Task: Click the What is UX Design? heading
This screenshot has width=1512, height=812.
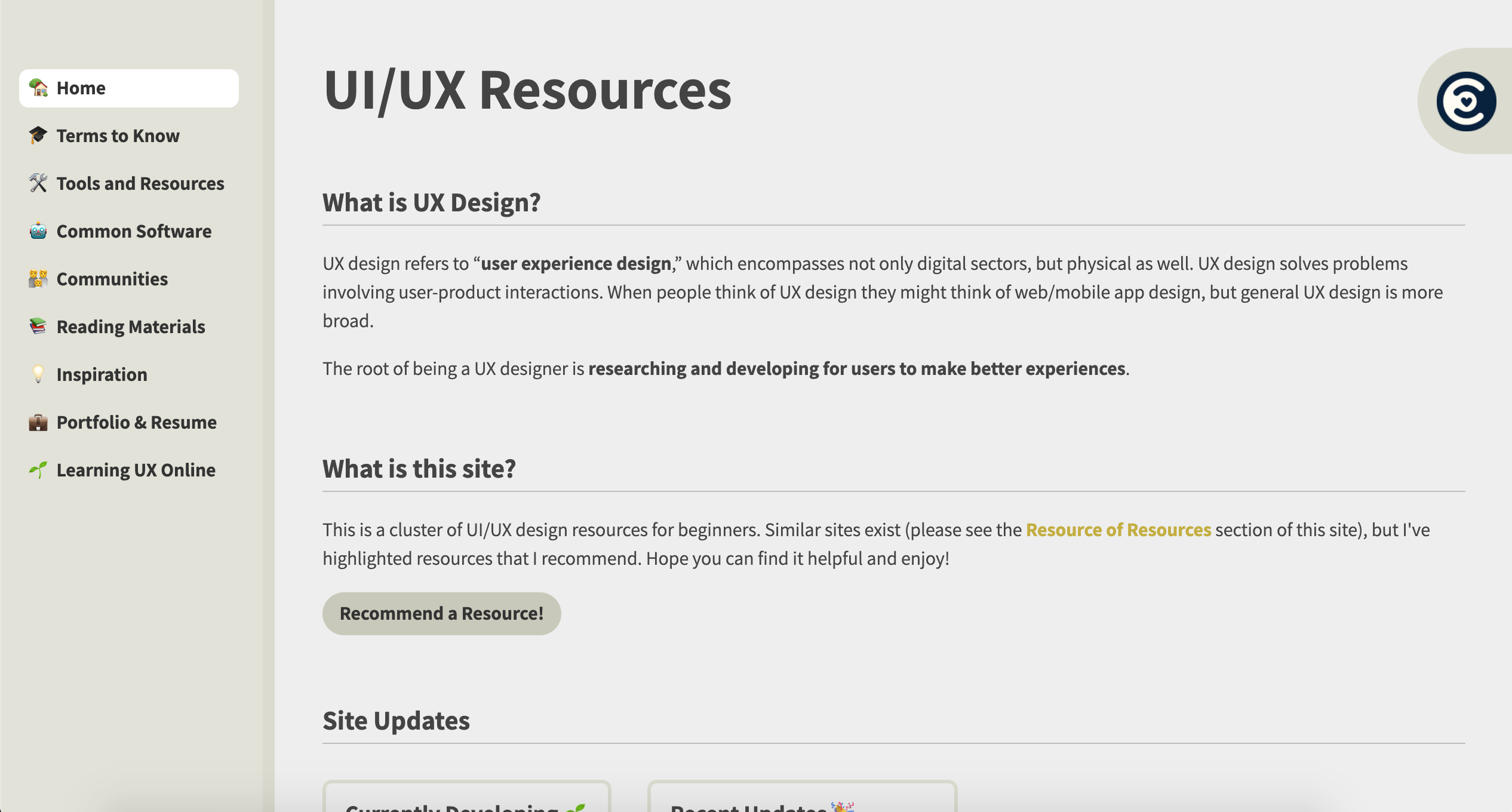Action: tap(432, 202)
